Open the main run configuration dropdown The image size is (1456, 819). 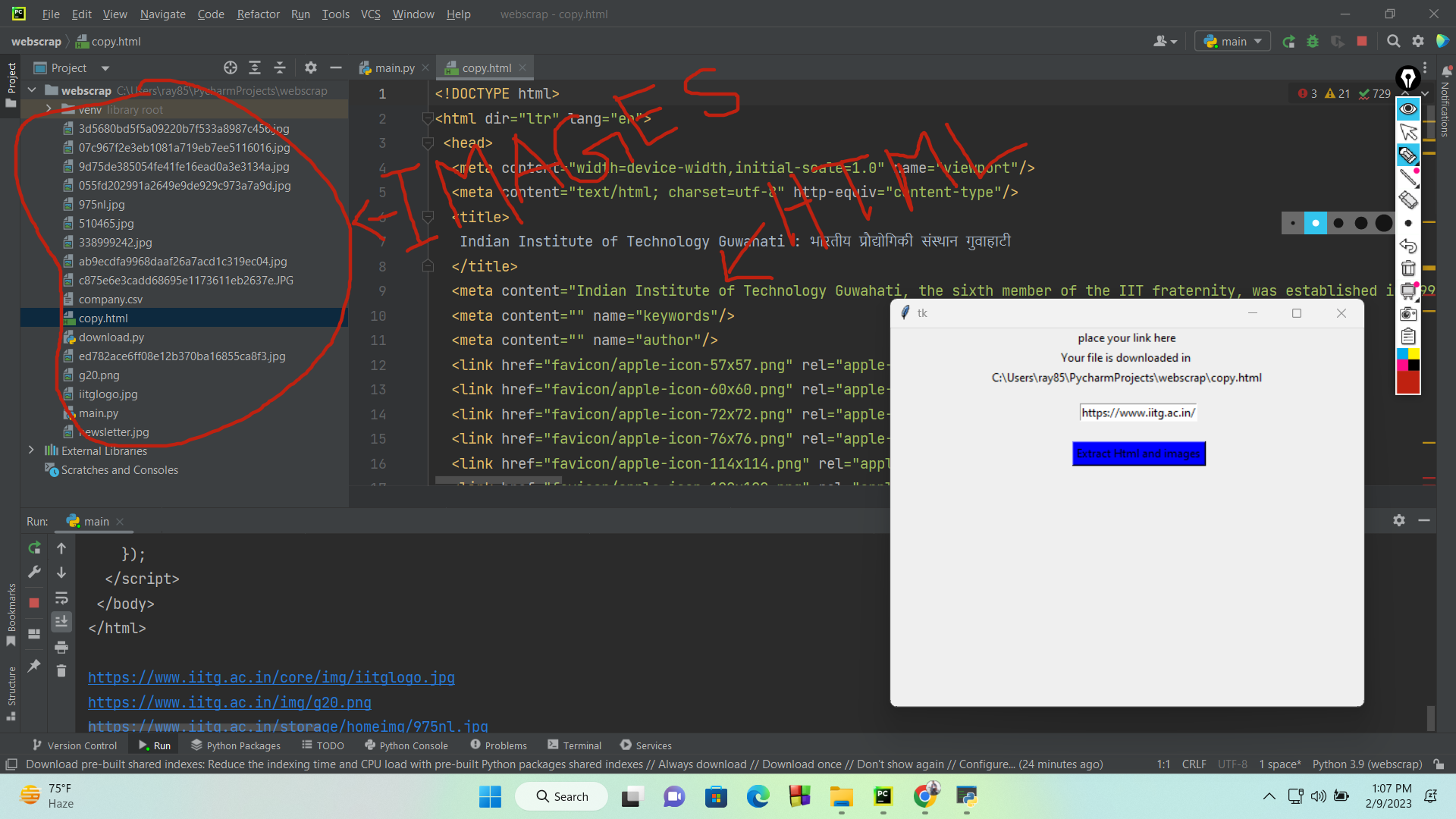click(1231, 41)
